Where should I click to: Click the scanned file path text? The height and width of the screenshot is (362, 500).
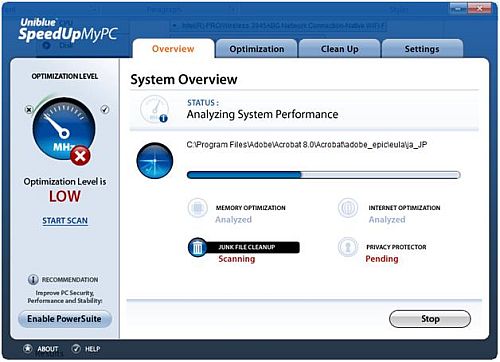307,145
